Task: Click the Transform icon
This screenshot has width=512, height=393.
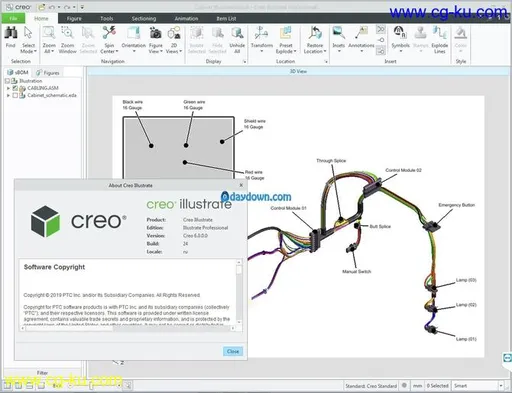Action: [261, 33]
